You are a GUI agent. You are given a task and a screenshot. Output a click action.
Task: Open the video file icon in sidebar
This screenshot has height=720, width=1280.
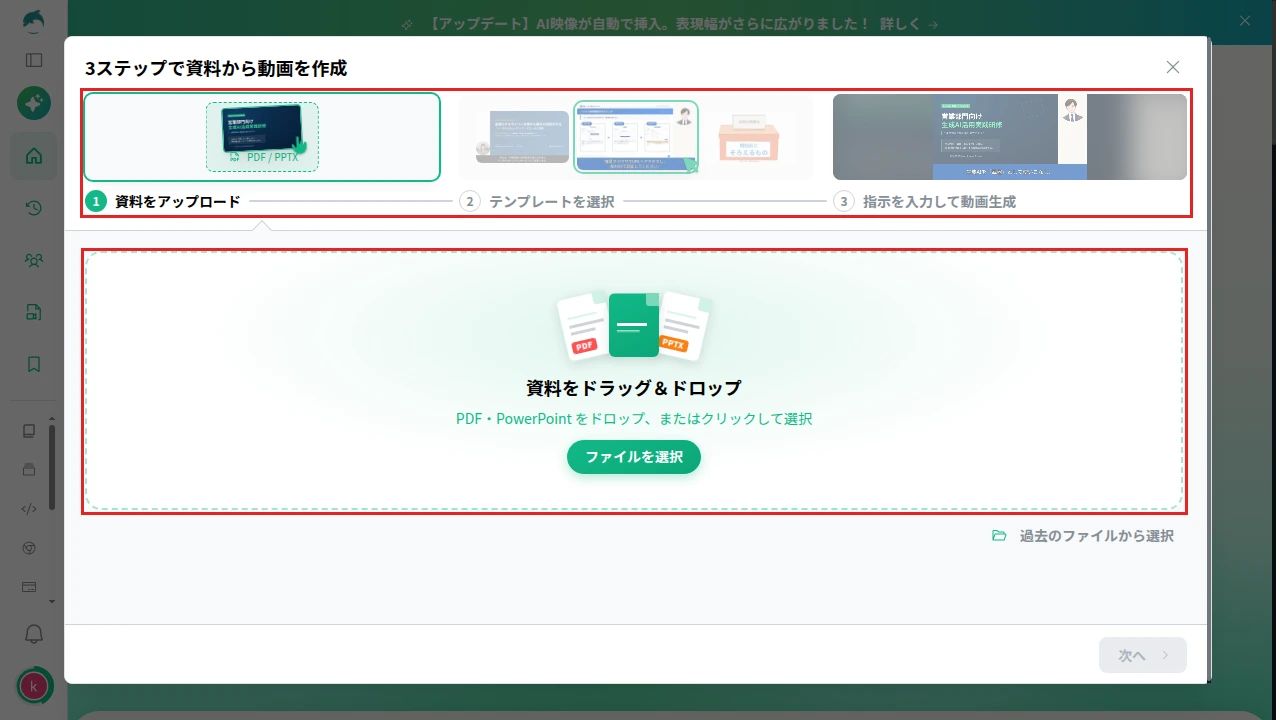pos(34,312)
